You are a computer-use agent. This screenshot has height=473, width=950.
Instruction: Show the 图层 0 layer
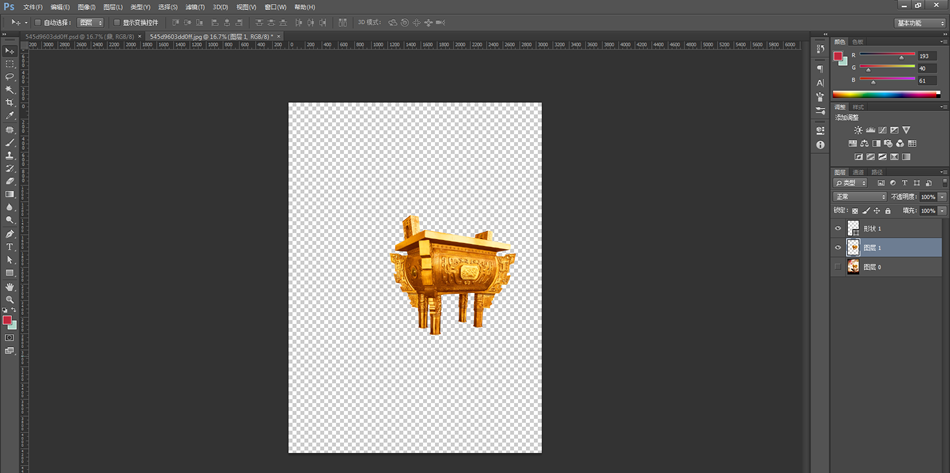tap(838, 267)
